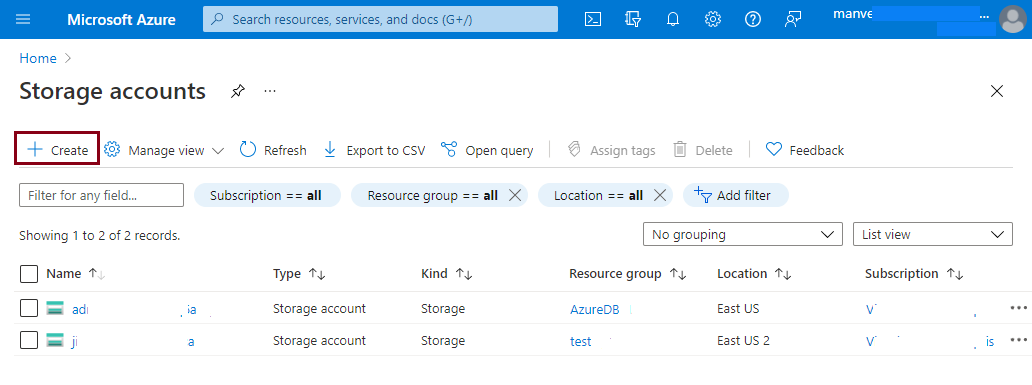Sort by Subscription column
This screenshot has height=385, width=1032.
coord(914,274)
